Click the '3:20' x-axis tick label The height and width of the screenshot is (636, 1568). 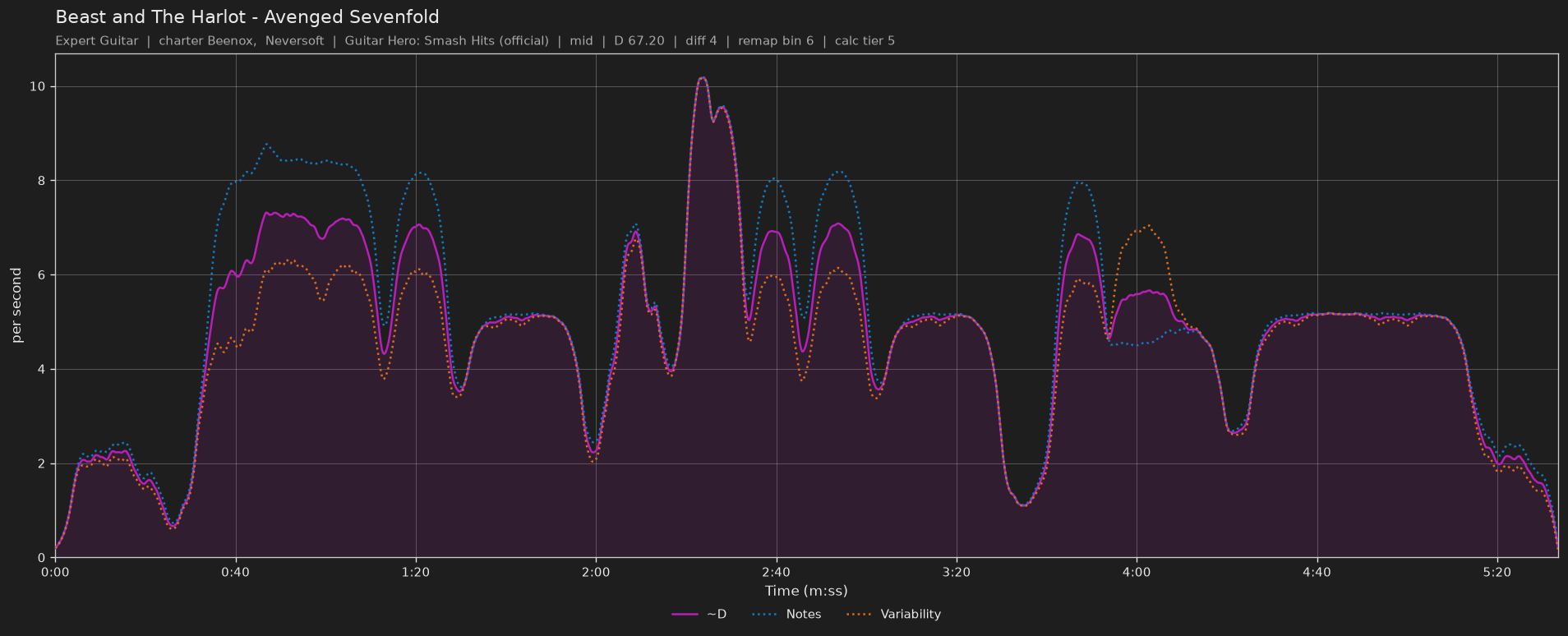(957, 572)
